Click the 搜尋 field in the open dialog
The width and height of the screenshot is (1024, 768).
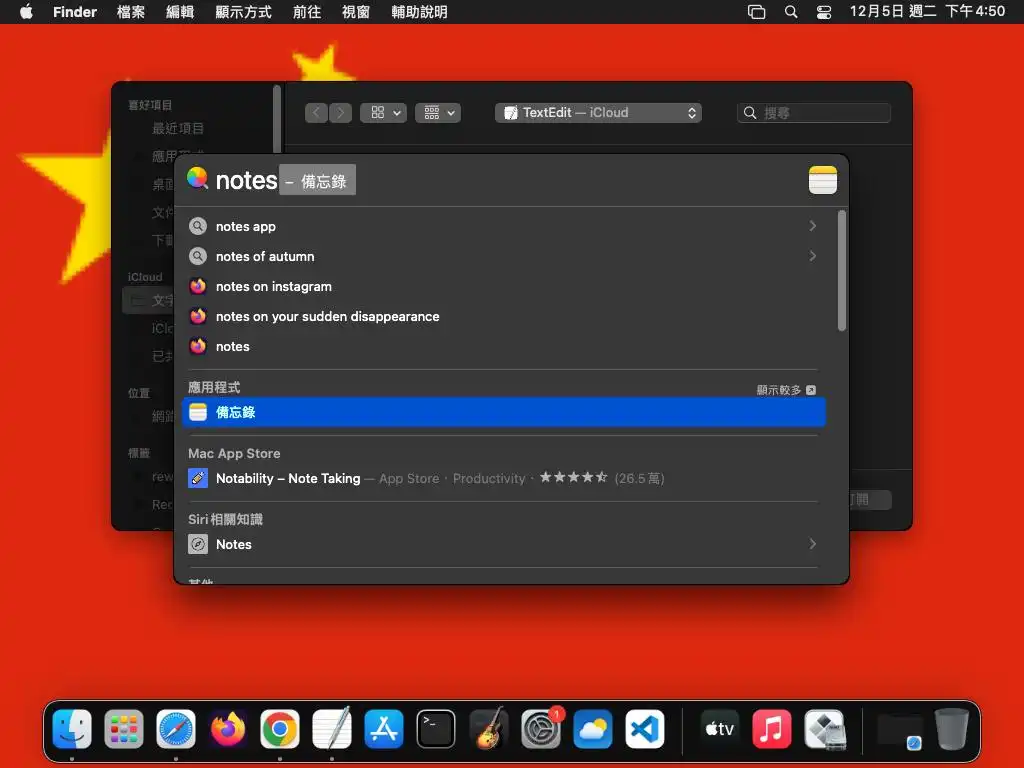tap(814, 113)
